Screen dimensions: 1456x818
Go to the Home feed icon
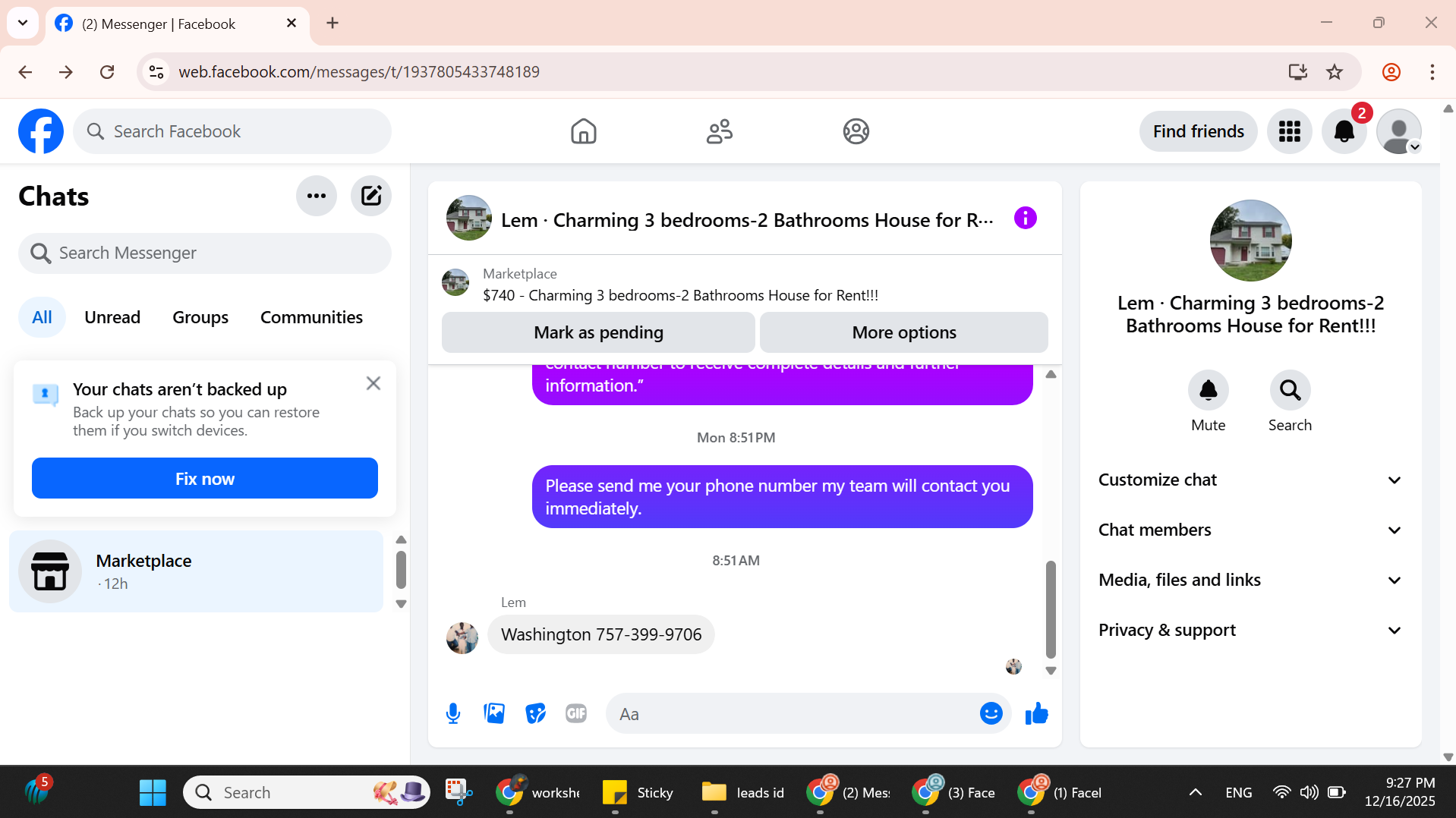pos(583,131)
